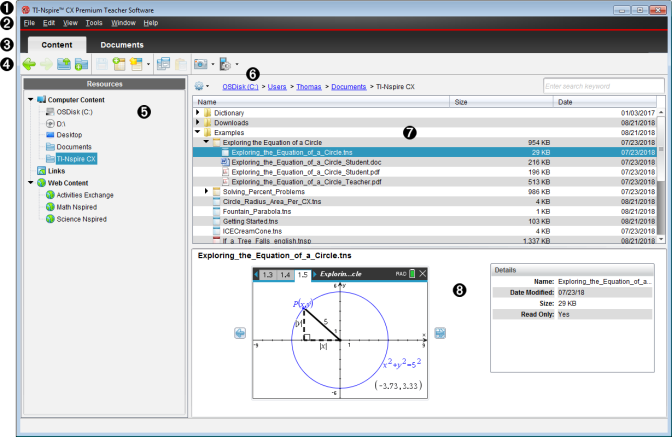Click the Up One Level folder icon
This screenshot has width=672, height=437.
click(x=63, y=64)
